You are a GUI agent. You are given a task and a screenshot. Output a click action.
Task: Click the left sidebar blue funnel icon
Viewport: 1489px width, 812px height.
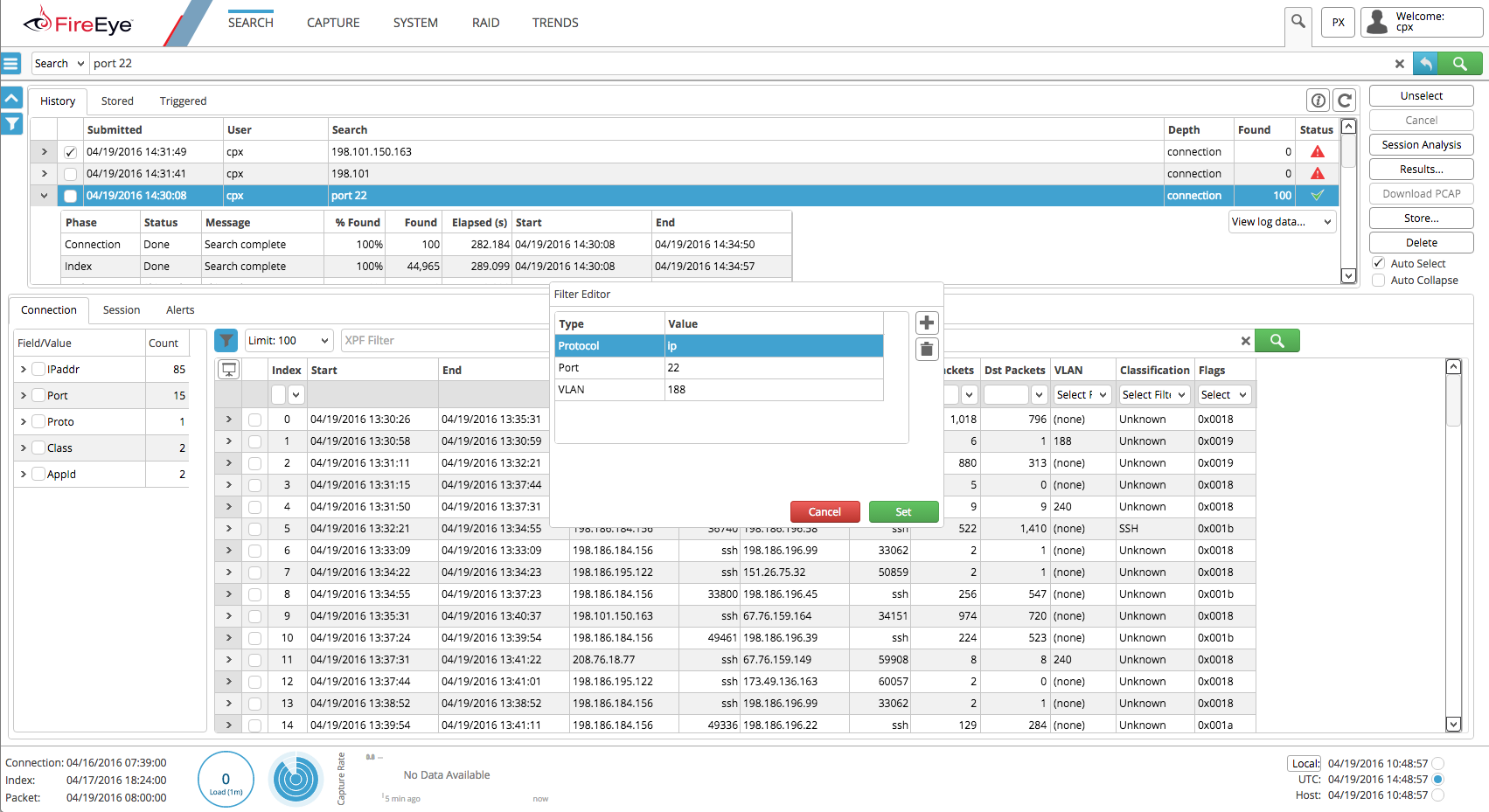point(11,124)
